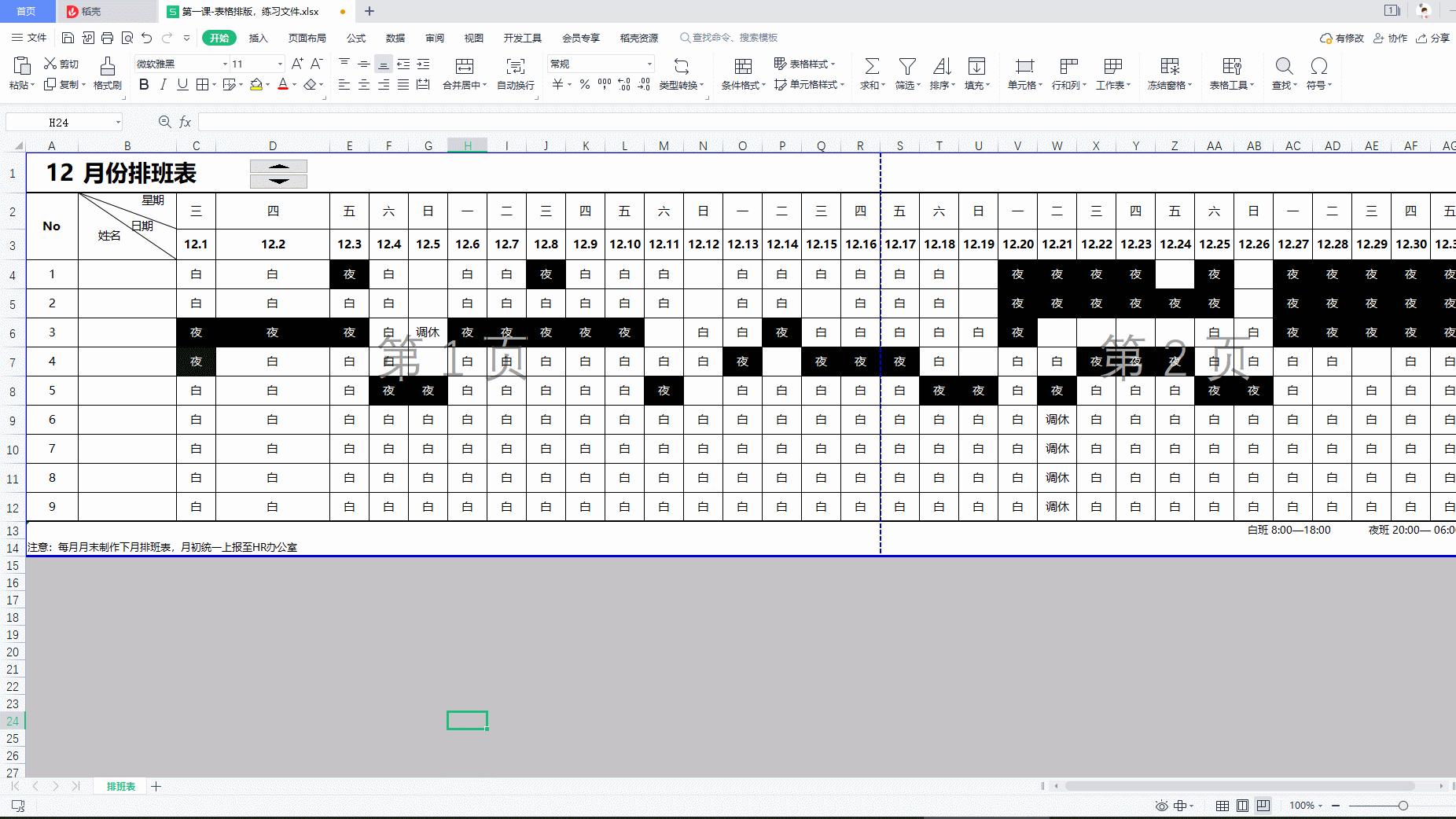The image size is (1456, 819).
Task: Decrease decimal places
Action: 644,84
